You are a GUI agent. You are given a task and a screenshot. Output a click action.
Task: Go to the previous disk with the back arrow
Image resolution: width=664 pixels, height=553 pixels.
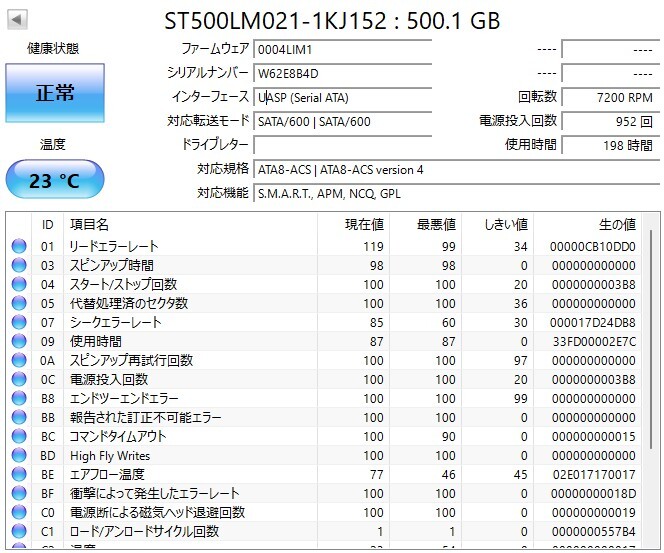(17, 19)
